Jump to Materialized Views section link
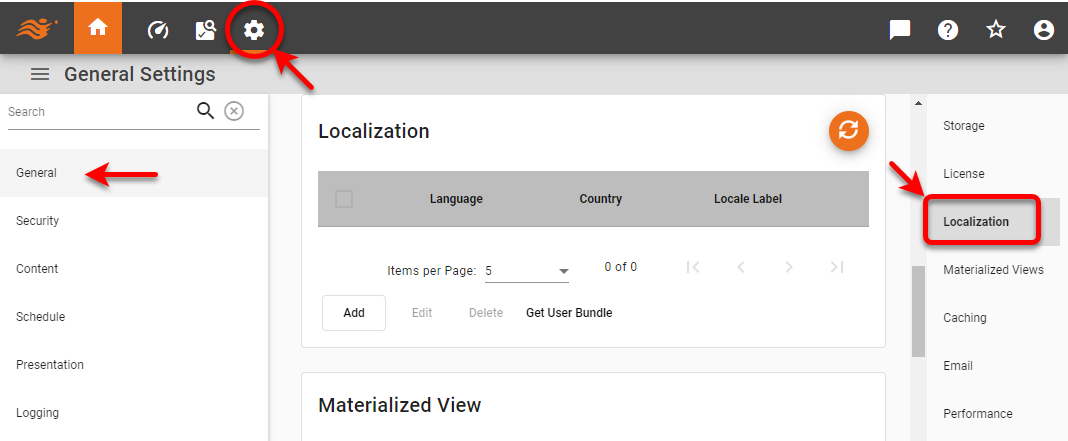 tap(993, 270)
